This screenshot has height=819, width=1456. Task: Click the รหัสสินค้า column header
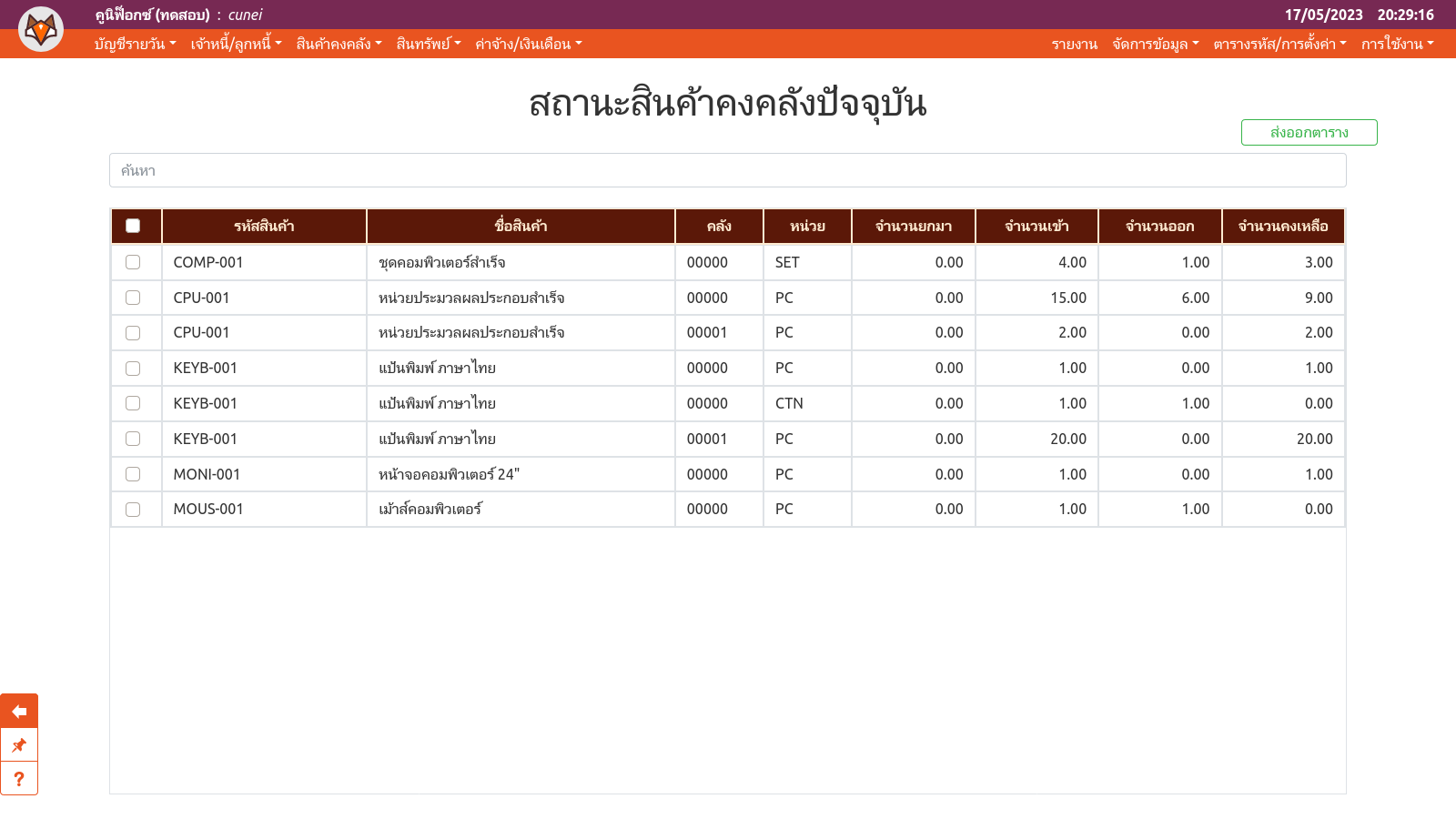tap(264, 226)
